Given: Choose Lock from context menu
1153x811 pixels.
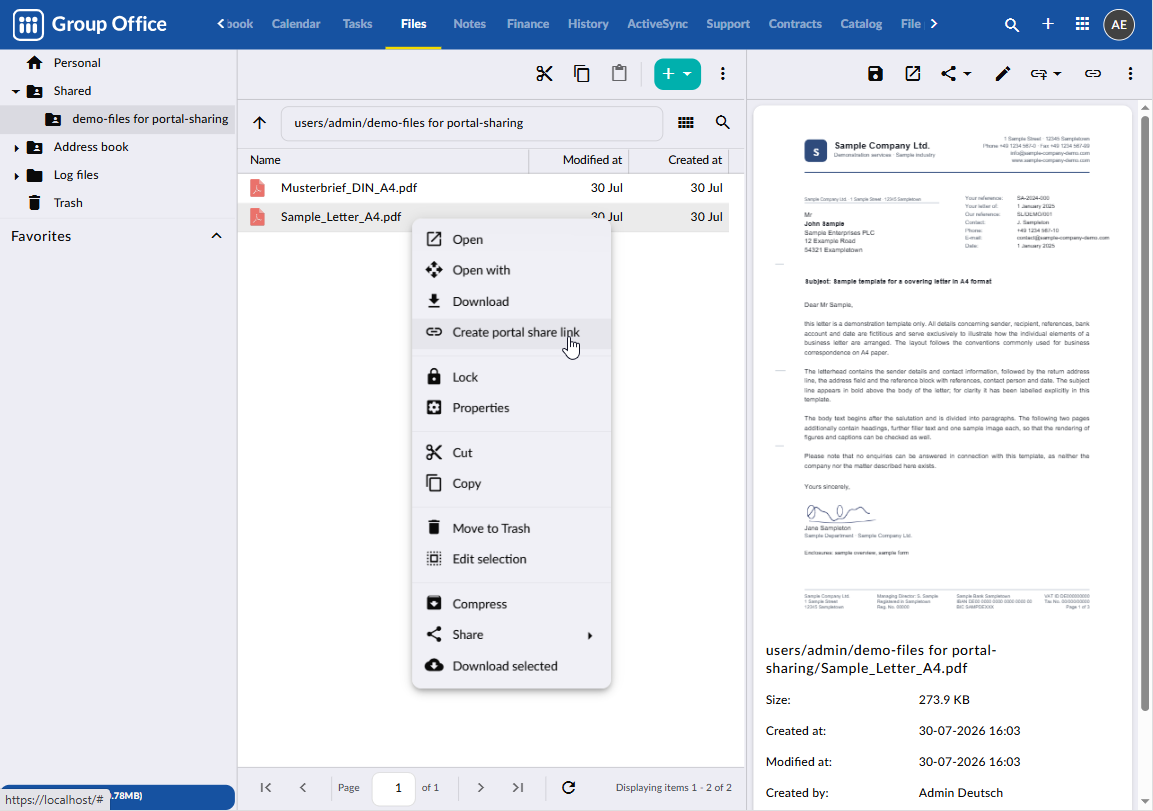Looking at the screenshot, I should coord(511,377).
